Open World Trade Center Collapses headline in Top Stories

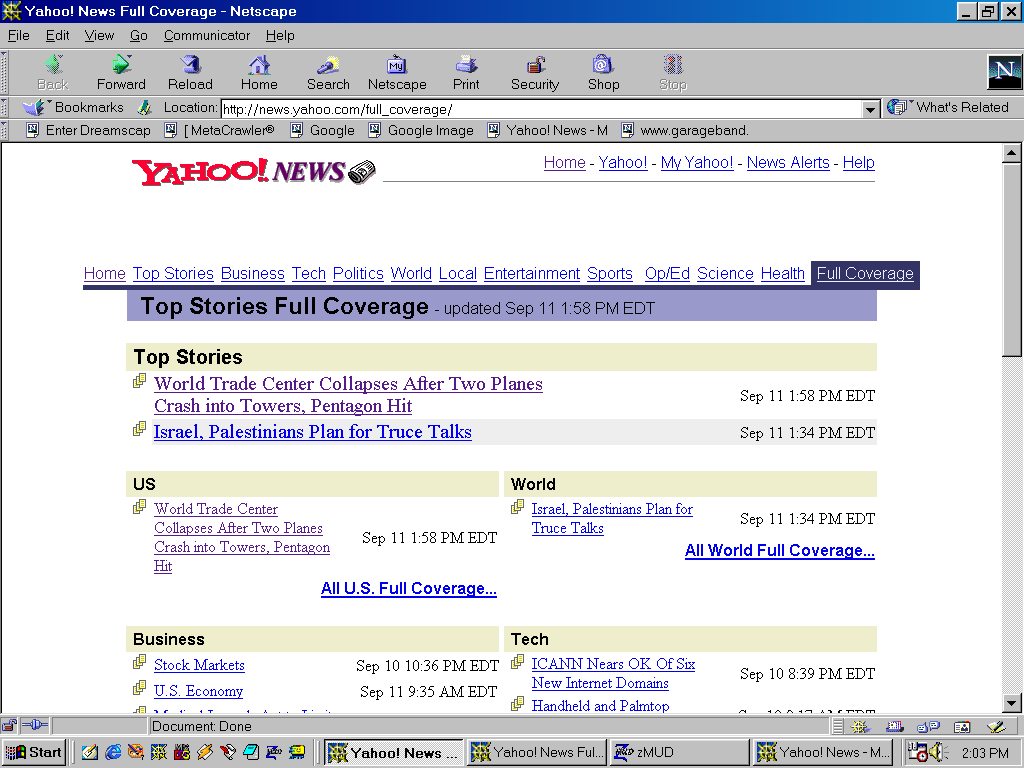(348, 394)
